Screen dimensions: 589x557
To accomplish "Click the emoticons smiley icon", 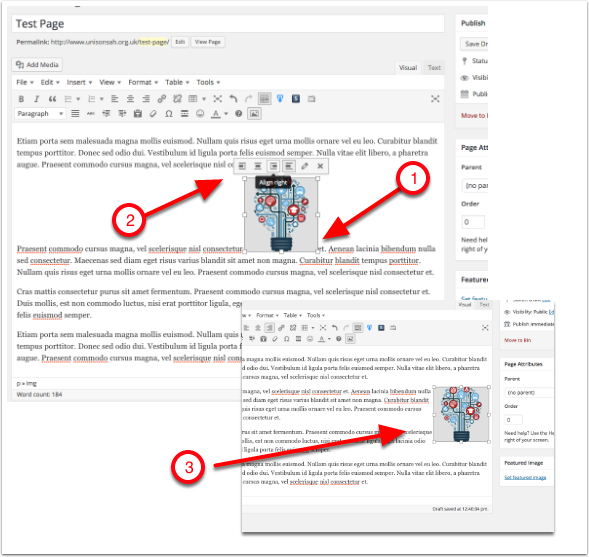I will [x=200, y=114].
